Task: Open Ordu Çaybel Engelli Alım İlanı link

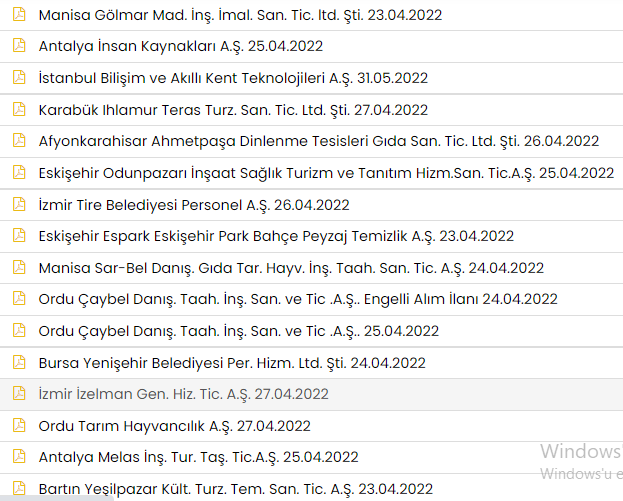Action: 298,299
